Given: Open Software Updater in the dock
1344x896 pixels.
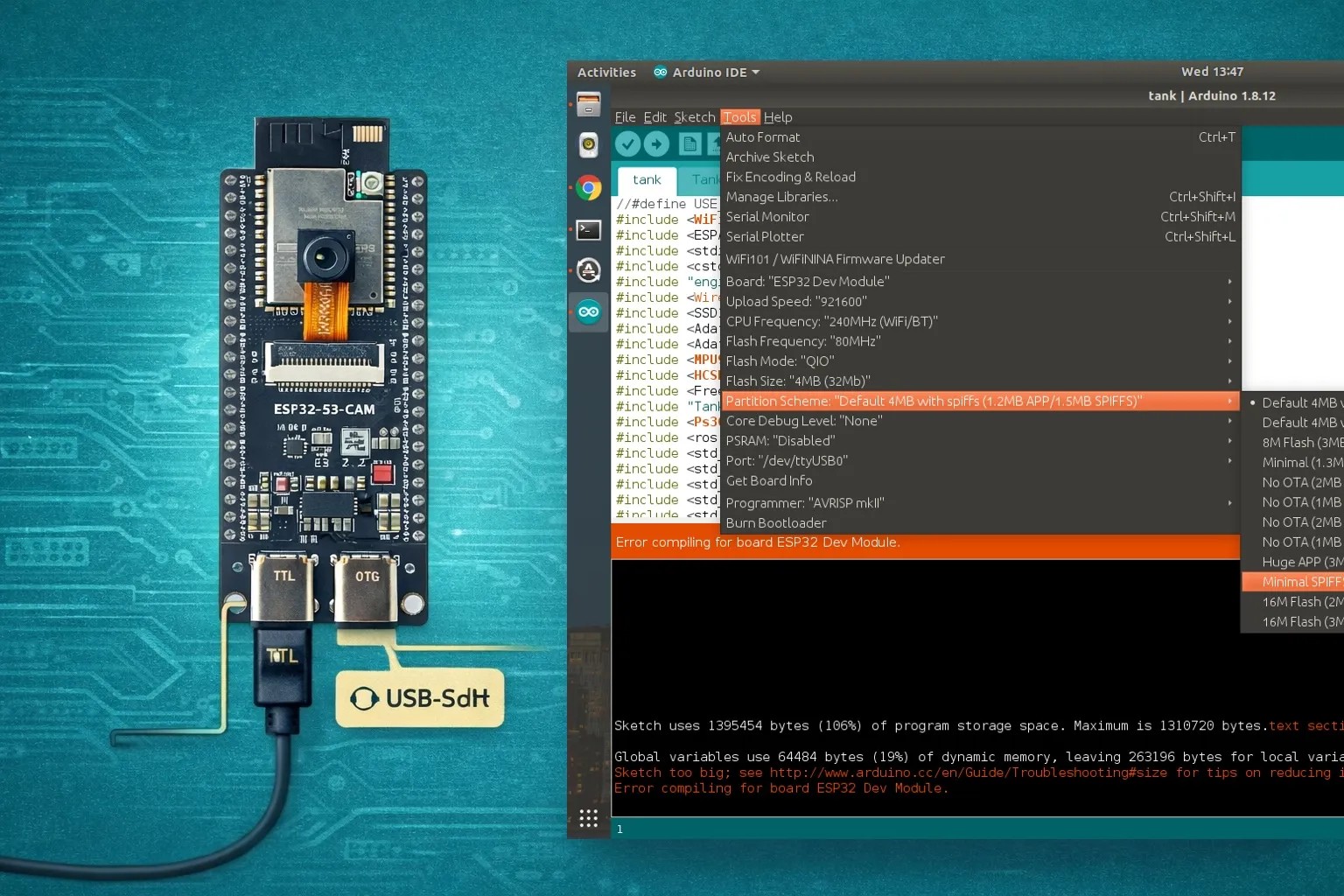Looking at the screenshot, I should [589, 271].
